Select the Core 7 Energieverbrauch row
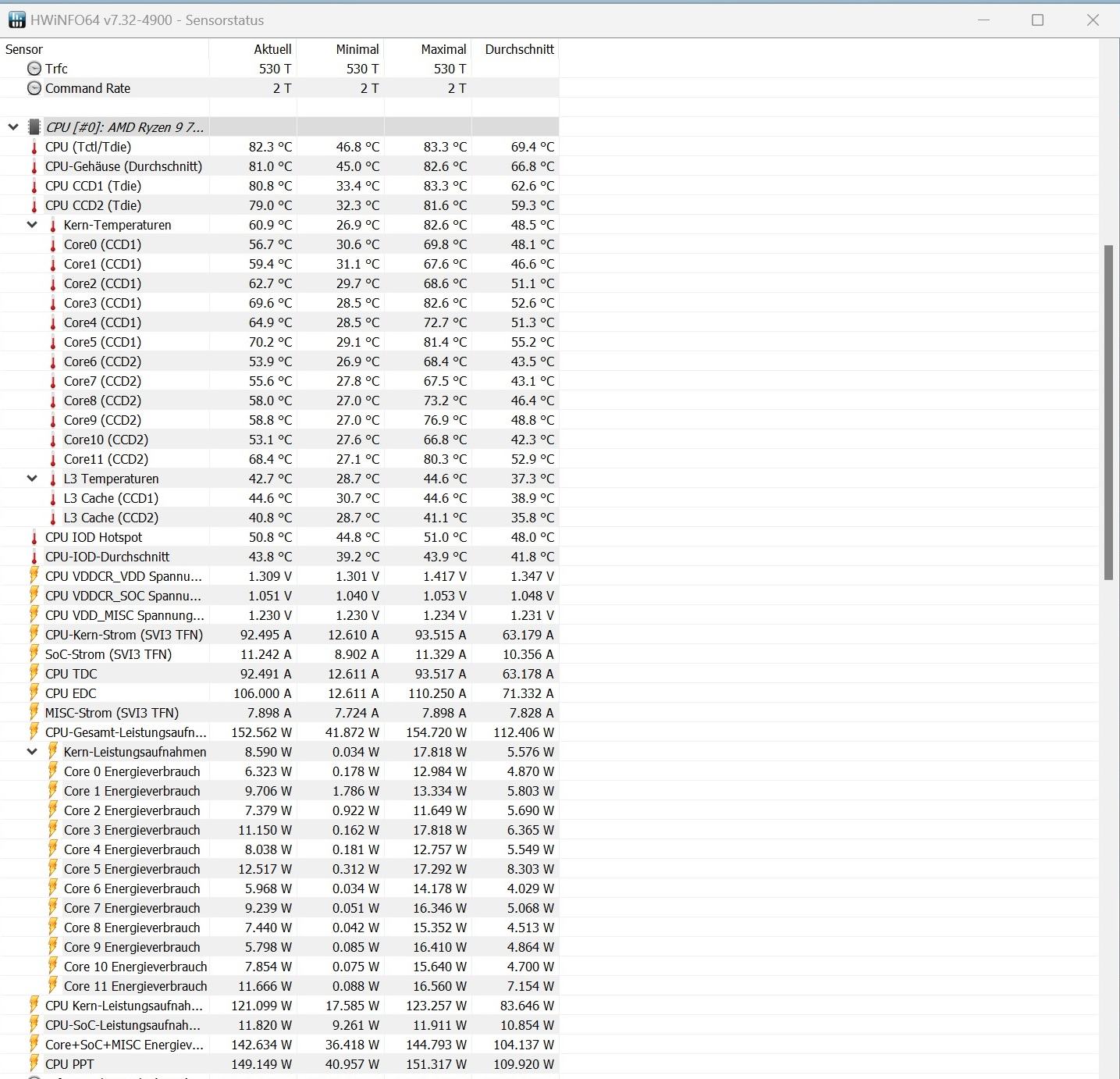Viewport: 1120px width, 1079px height. coord(279,908)
